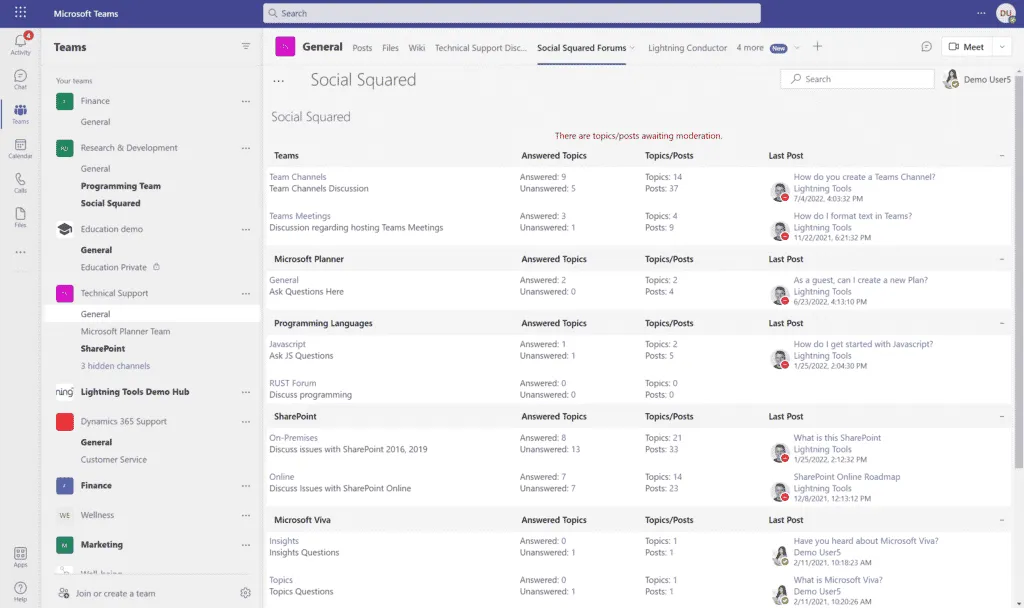Screen dimensions: 1024x608
Task: Expand 3 hidden channels in Technical Support
Action: click(115, 366)
